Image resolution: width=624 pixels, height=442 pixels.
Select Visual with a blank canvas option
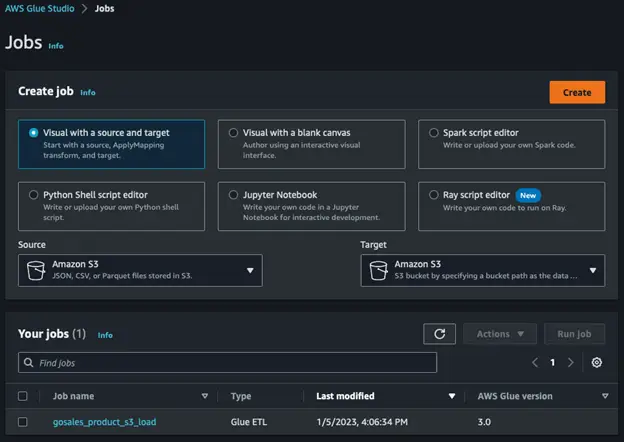point(312,144)
